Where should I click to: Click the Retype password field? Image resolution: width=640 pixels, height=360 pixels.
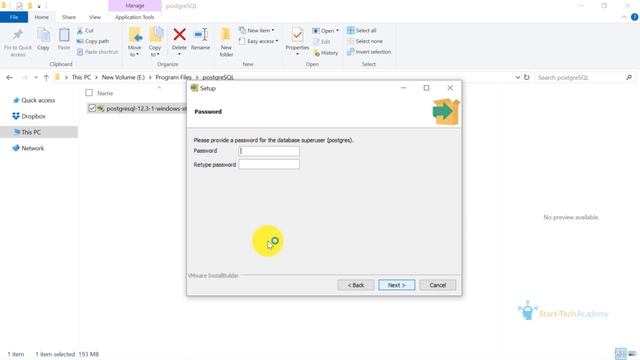click(x=269, y=164)
